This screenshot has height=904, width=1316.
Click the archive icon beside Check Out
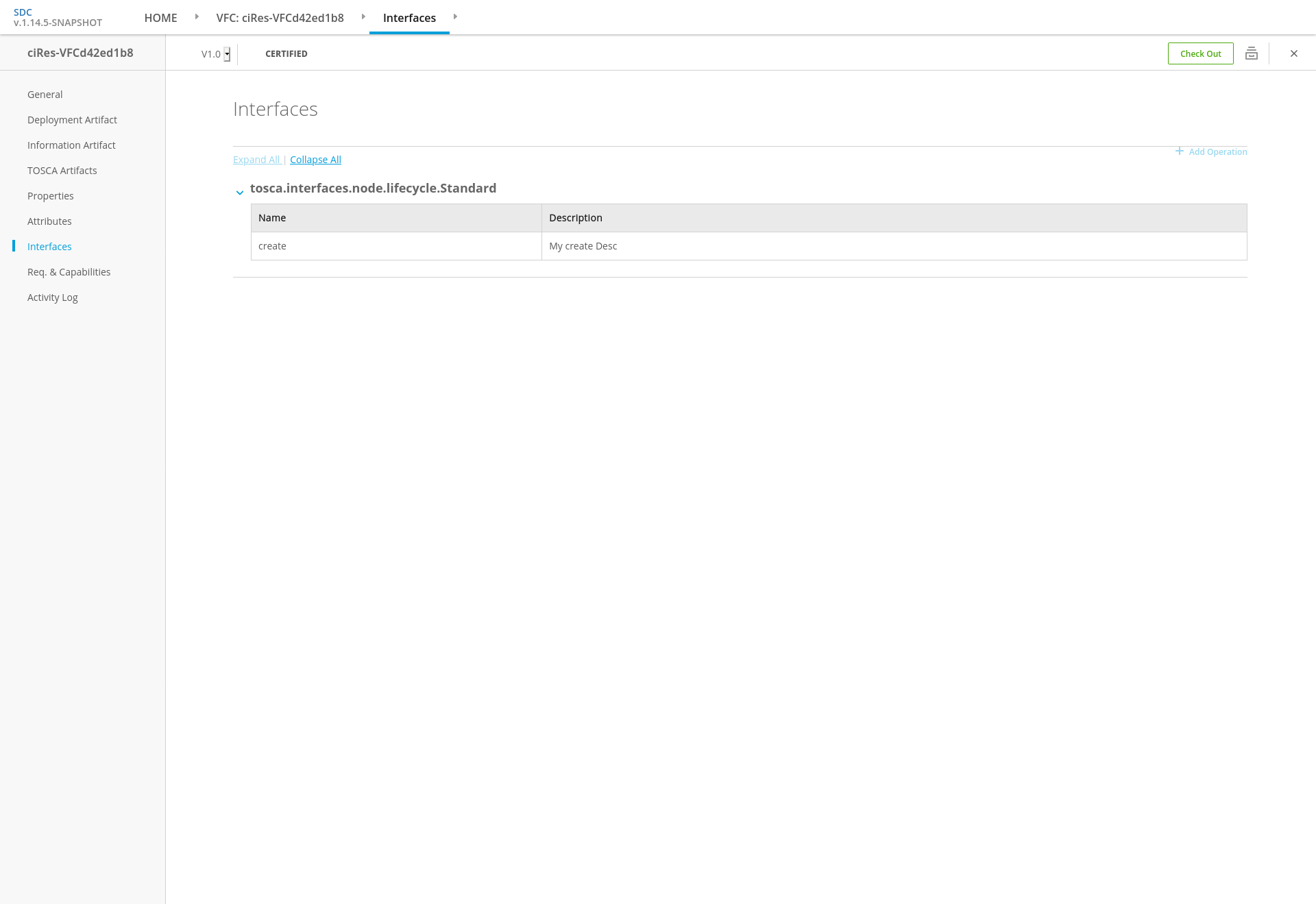click(x=1252, y=53)
